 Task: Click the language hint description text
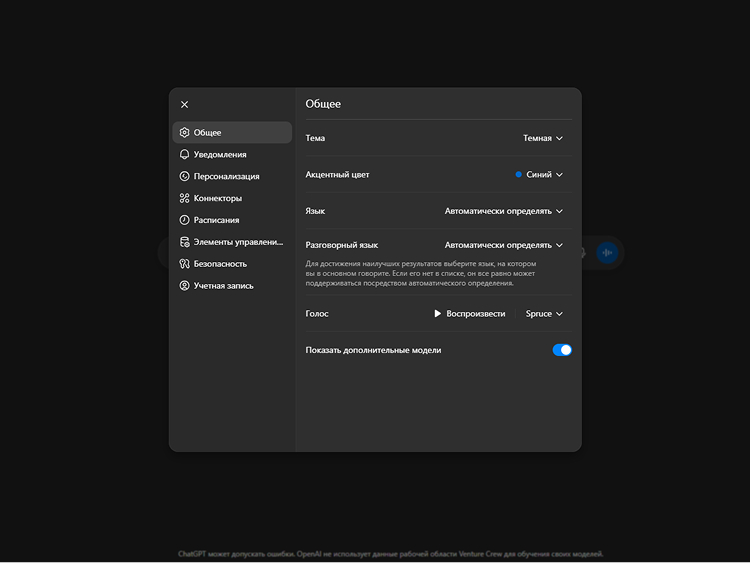click(x=421, y=274)
